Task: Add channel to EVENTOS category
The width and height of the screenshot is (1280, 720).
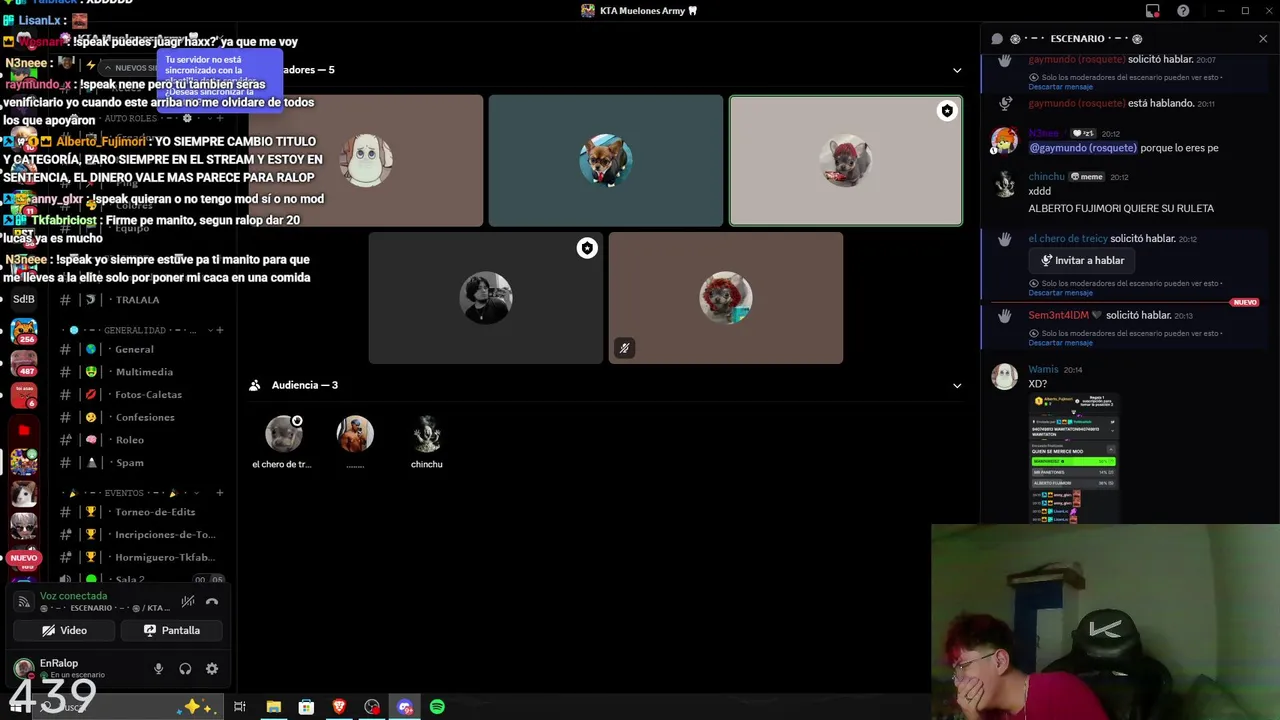Action: coord(220,493)
